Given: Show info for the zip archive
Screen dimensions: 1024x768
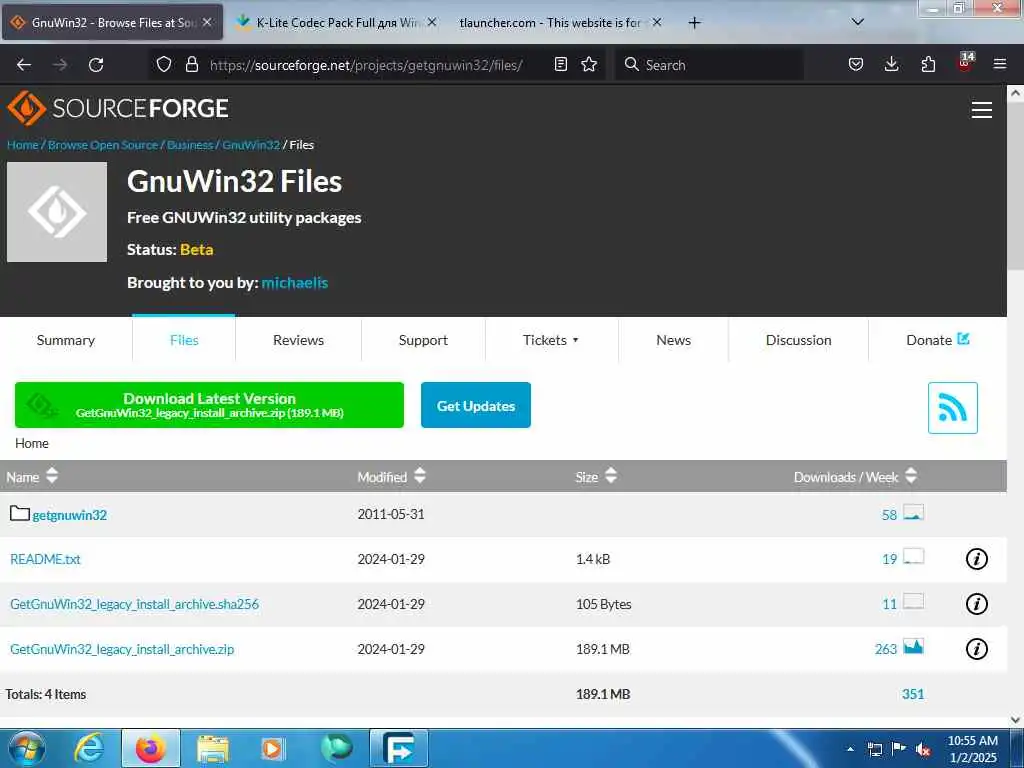Looking at the screenshot, I should tap(976, 649).
